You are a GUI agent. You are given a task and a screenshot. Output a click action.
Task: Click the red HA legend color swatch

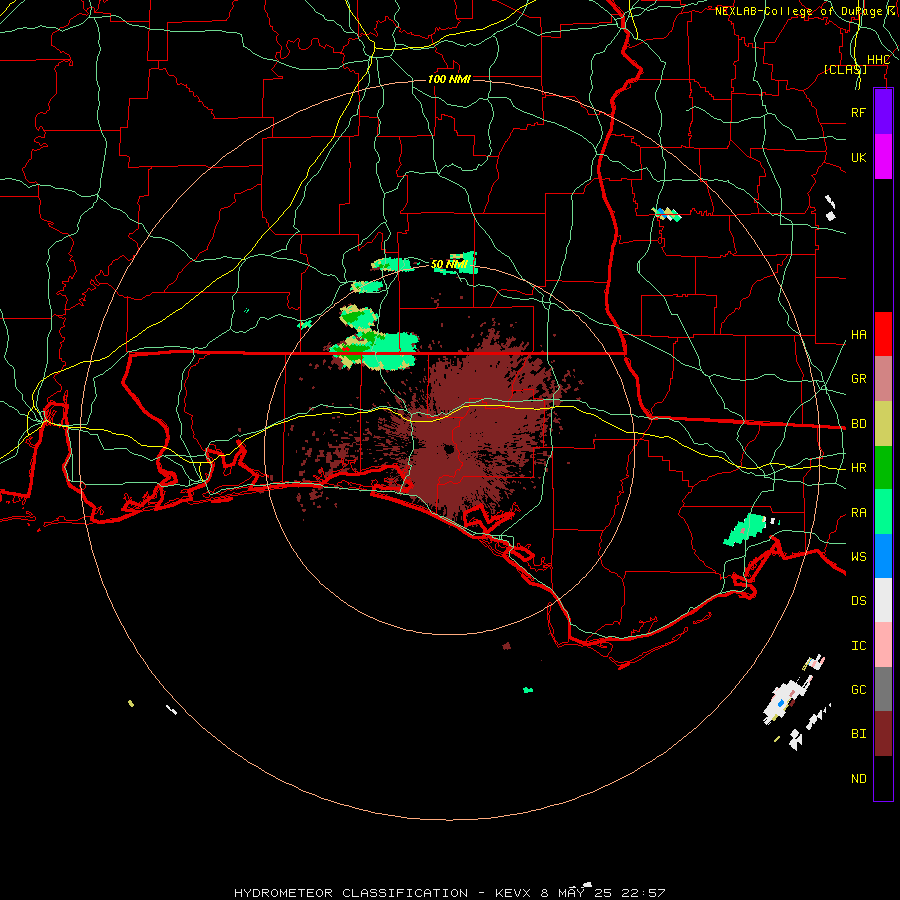[x=883, y=334]
